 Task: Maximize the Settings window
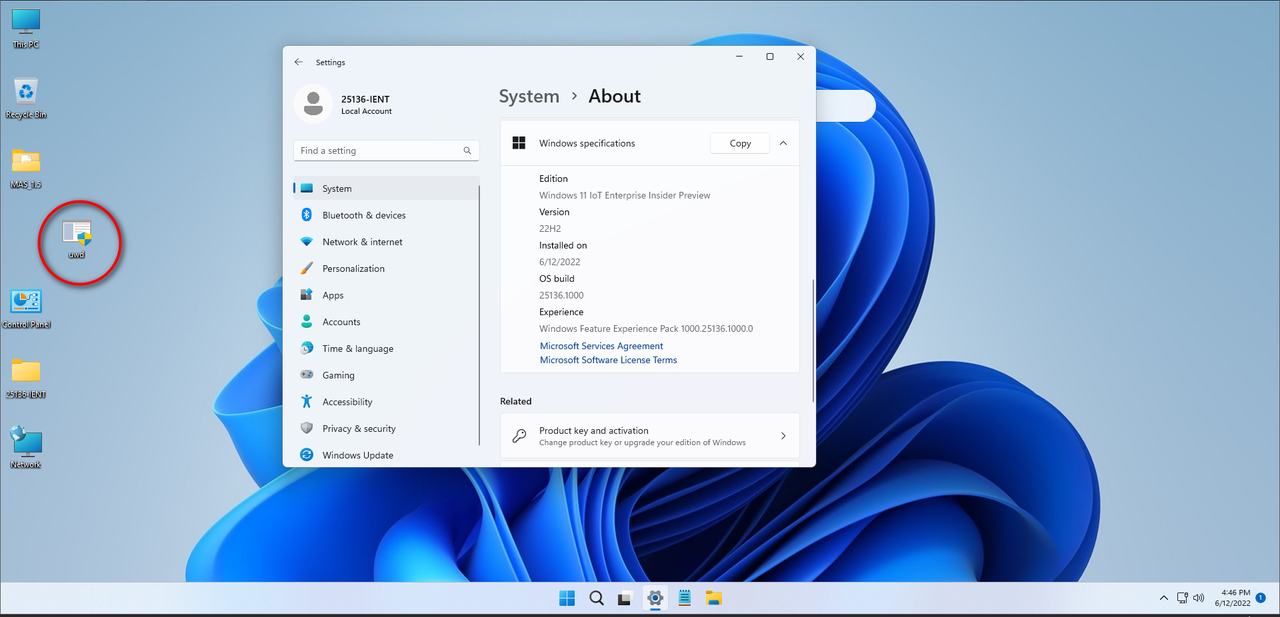click(x=770, y=57)
